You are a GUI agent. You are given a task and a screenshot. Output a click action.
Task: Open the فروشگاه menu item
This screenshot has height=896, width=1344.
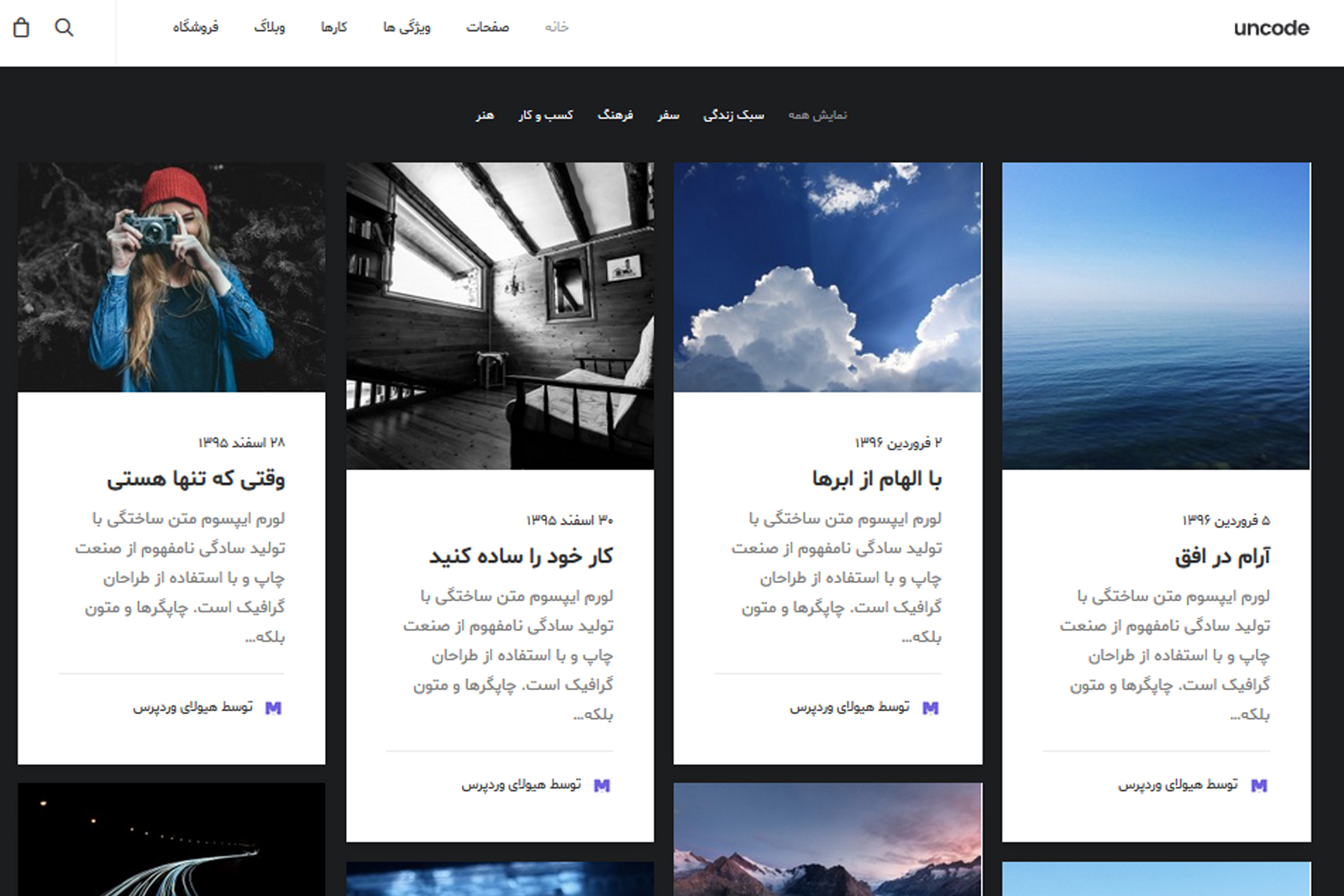[x=196, y=27]
